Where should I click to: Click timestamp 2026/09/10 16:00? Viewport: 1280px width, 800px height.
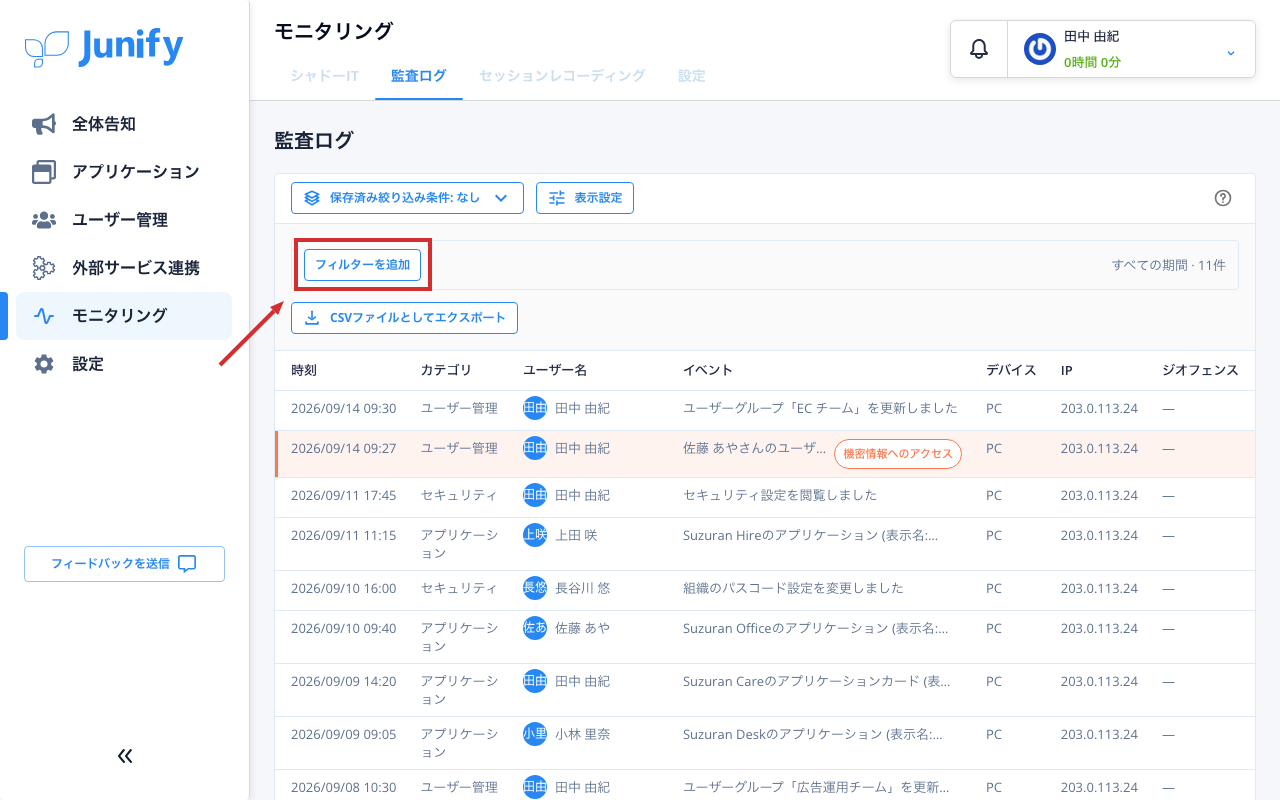(343, 588)
